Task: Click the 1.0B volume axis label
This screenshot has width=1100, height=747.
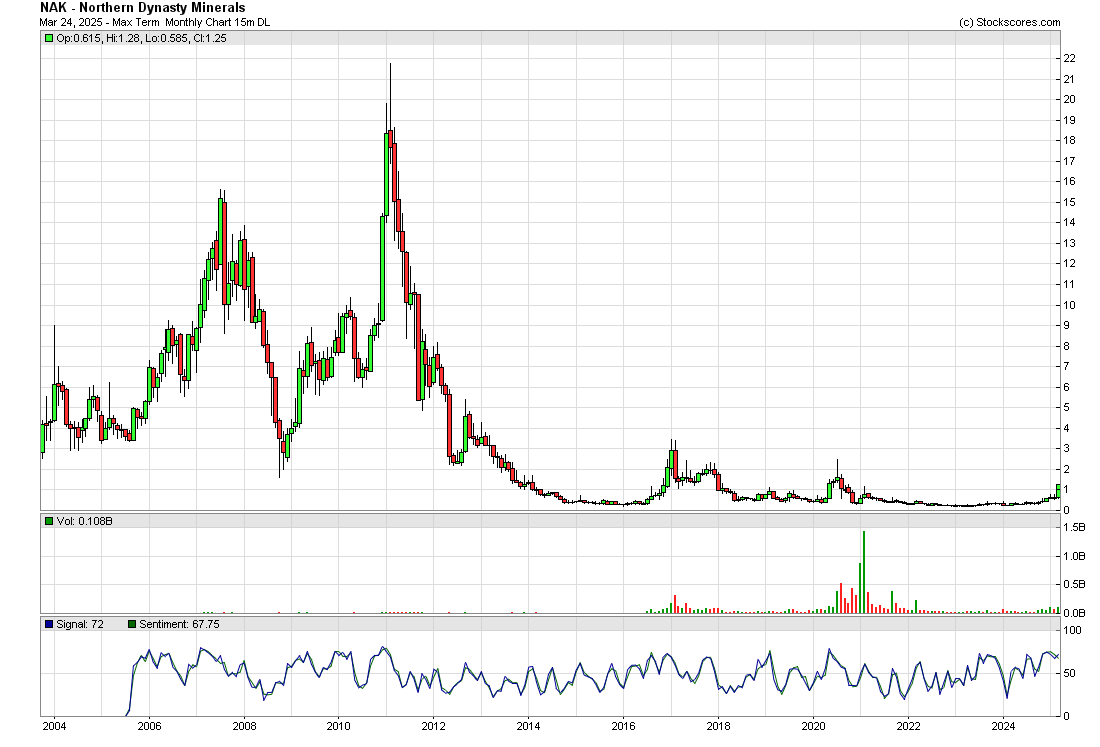Action: click(x=1075, y=556)
